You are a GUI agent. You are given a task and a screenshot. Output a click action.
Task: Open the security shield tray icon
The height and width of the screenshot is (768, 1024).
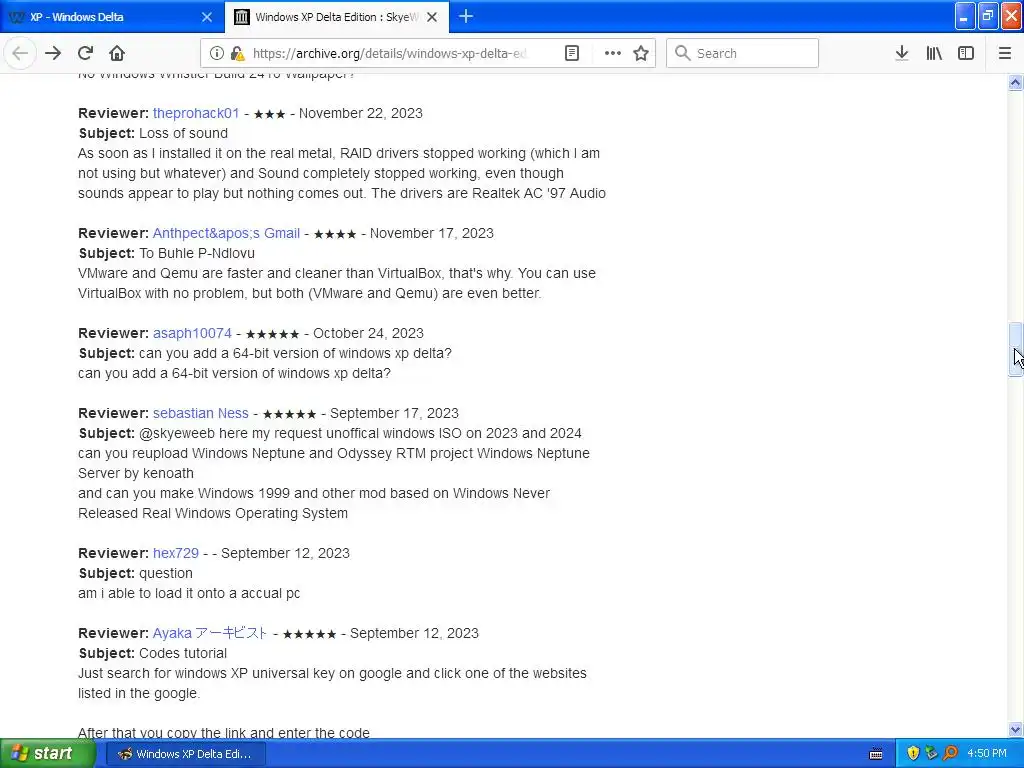[x=913, y=754]
